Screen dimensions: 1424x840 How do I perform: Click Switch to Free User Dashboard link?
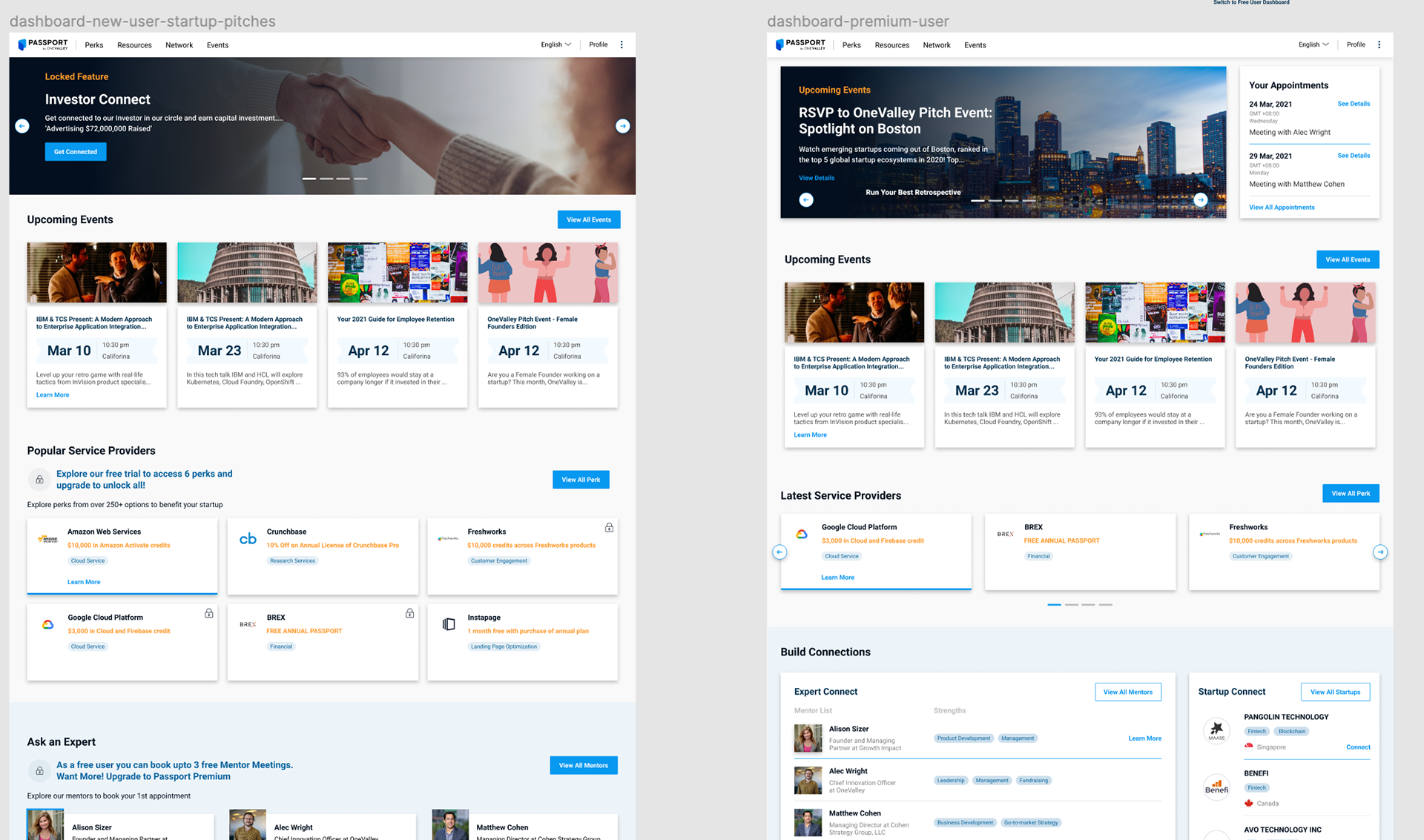(x=1251, y=3)
